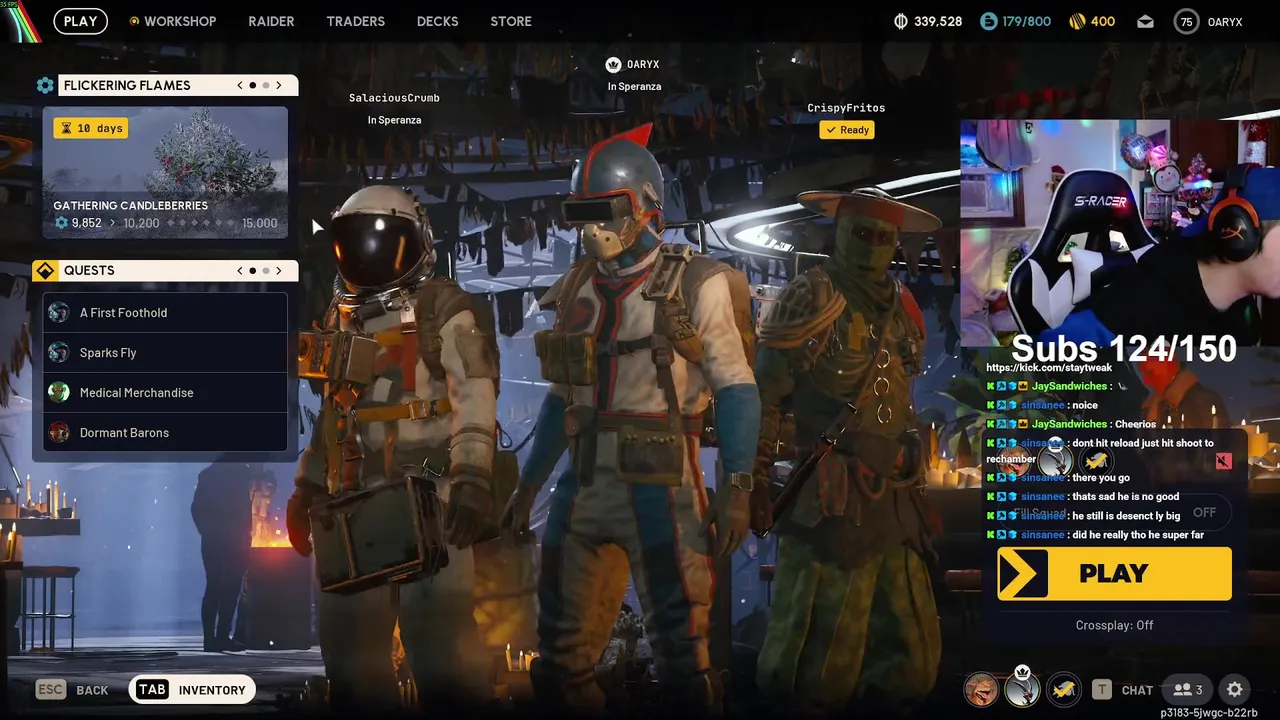Screen dimensions: 1280x720
Task: Click the big yellow PLAY button
Action: (1114, 574)
